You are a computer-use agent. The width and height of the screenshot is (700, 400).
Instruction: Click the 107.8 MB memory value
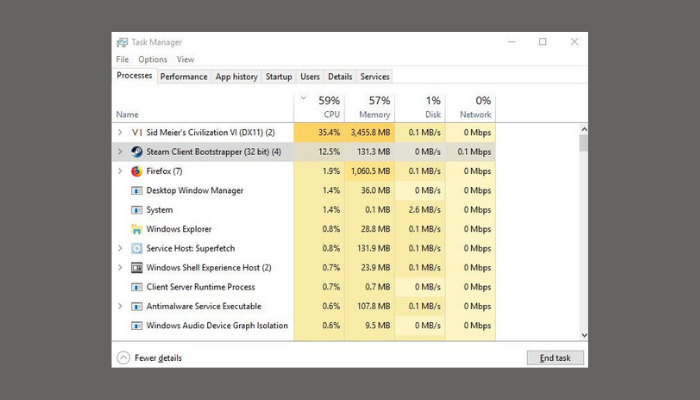[374, 306]
